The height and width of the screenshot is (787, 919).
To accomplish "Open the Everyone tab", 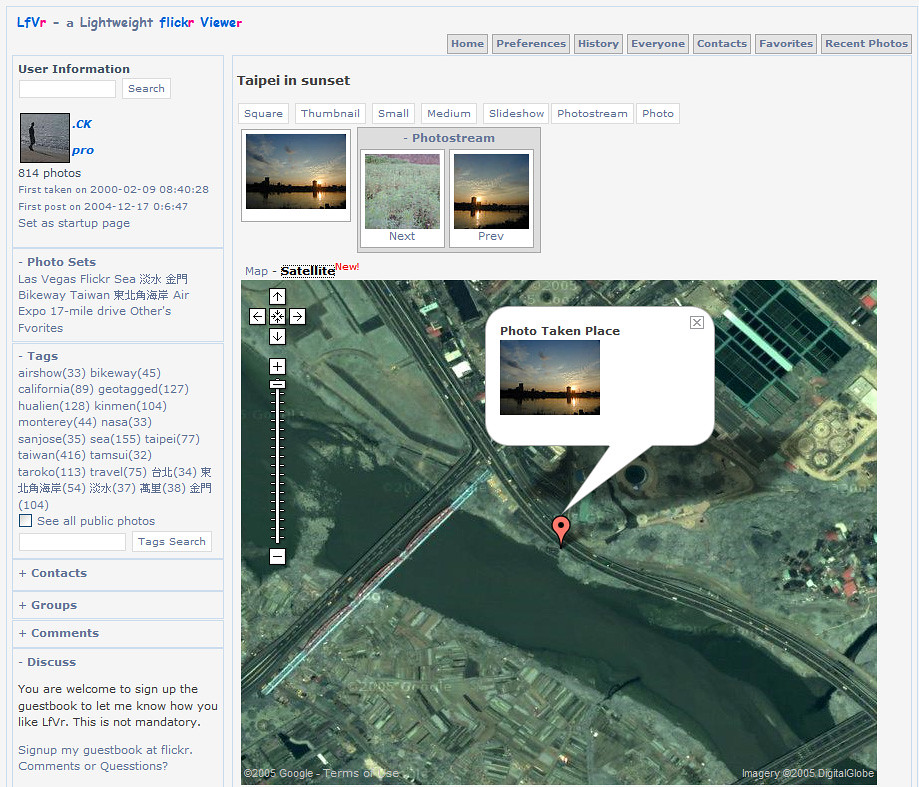I will point(658,43).
